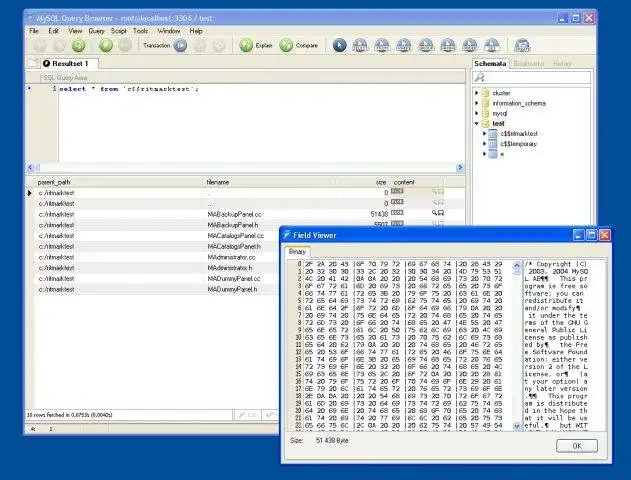Click scroll-up arrow in Field Viewer hex pane
The width and height of the screenshot is (631, 480).
(x=517, y=265)
